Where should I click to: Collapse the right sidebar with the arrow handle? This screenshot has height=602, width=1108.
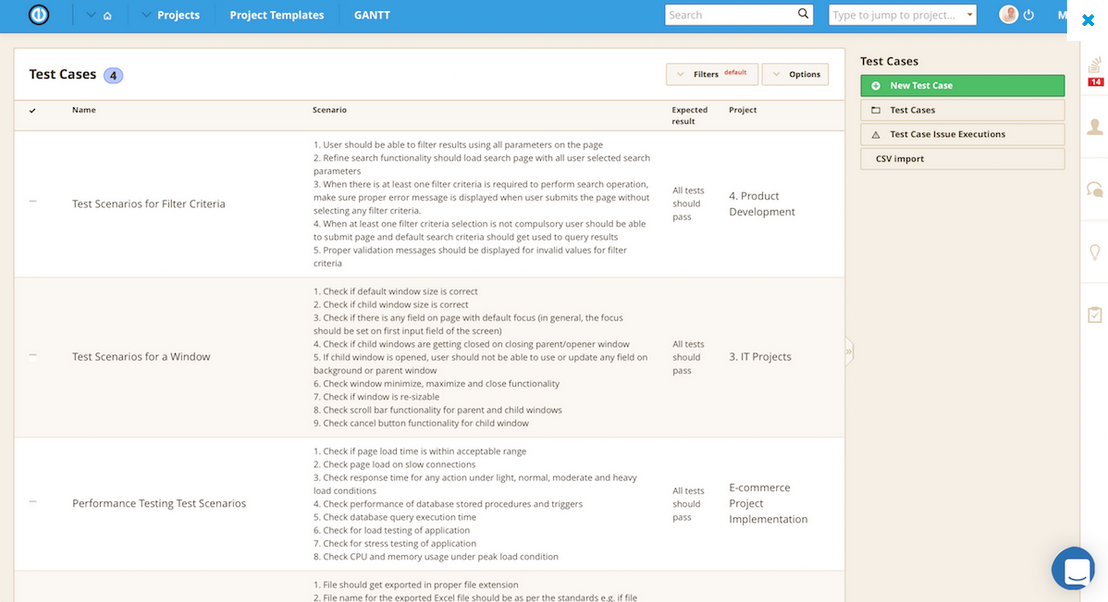(x=849, y=351)
